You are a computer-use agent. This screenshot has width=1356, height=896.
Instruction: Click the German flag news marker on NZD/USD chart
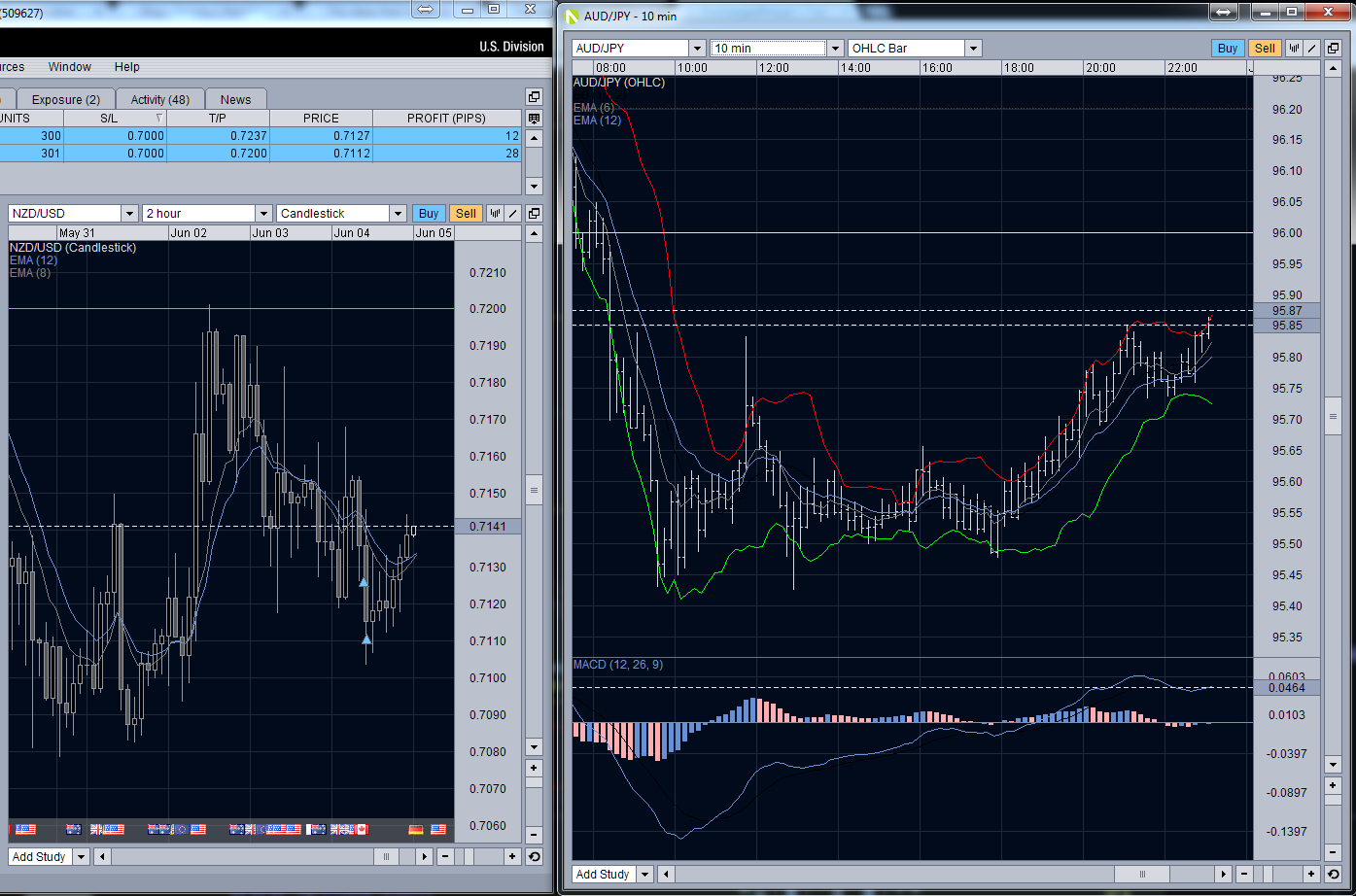tap(416, 829)
